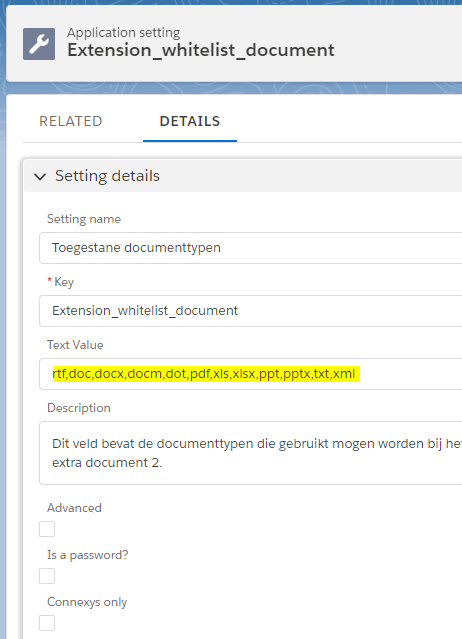The image size is (462, 639).
Task: Toggle the Advanced checkbox
Action: 47,529
